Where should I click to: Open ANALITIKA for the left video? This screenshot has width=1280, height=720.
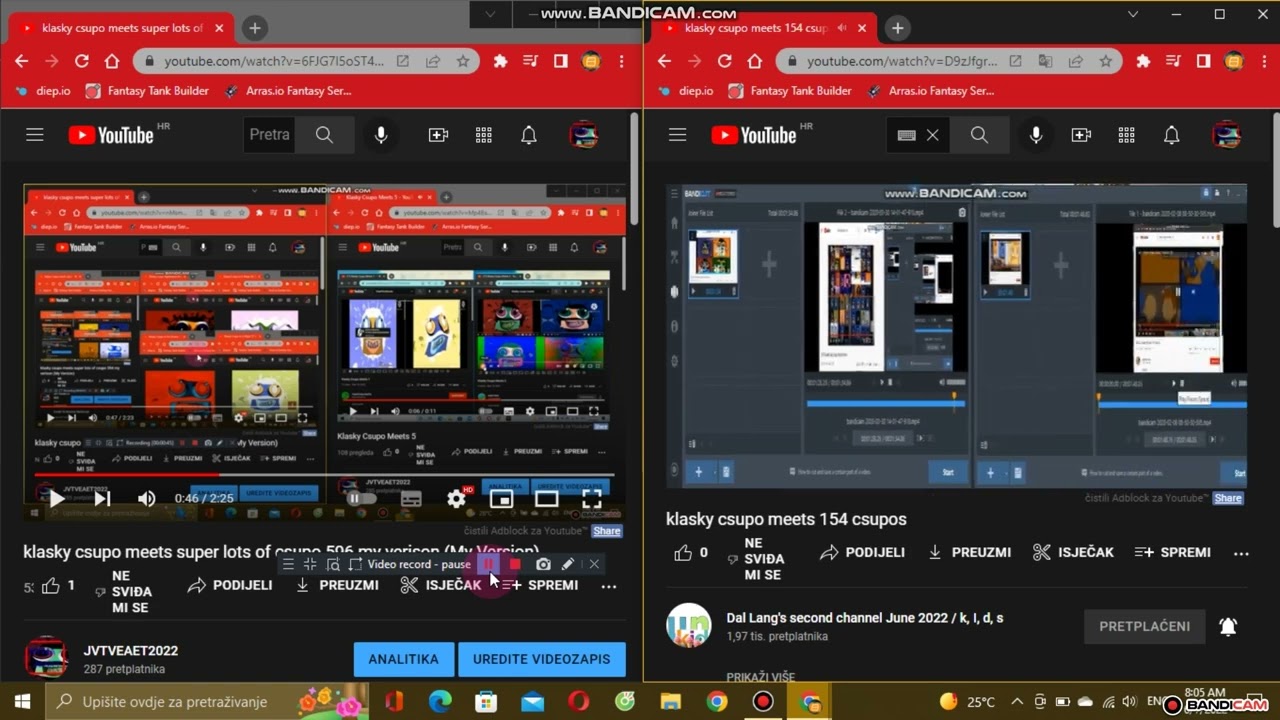[x=403, y=659]
